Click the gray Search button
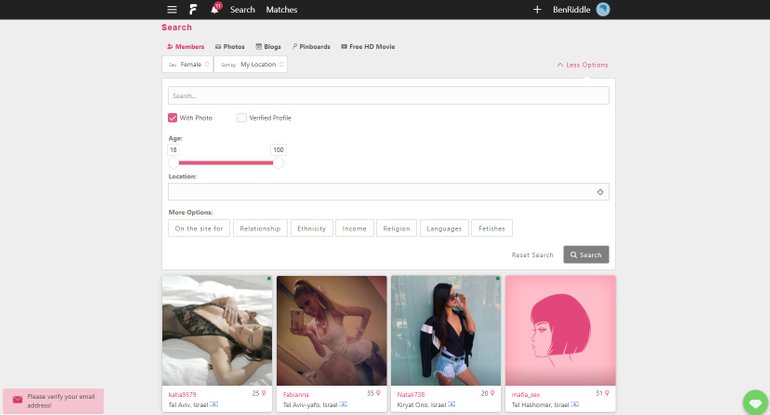Screen dimensions: 770x415 click(x=586, y=255)
